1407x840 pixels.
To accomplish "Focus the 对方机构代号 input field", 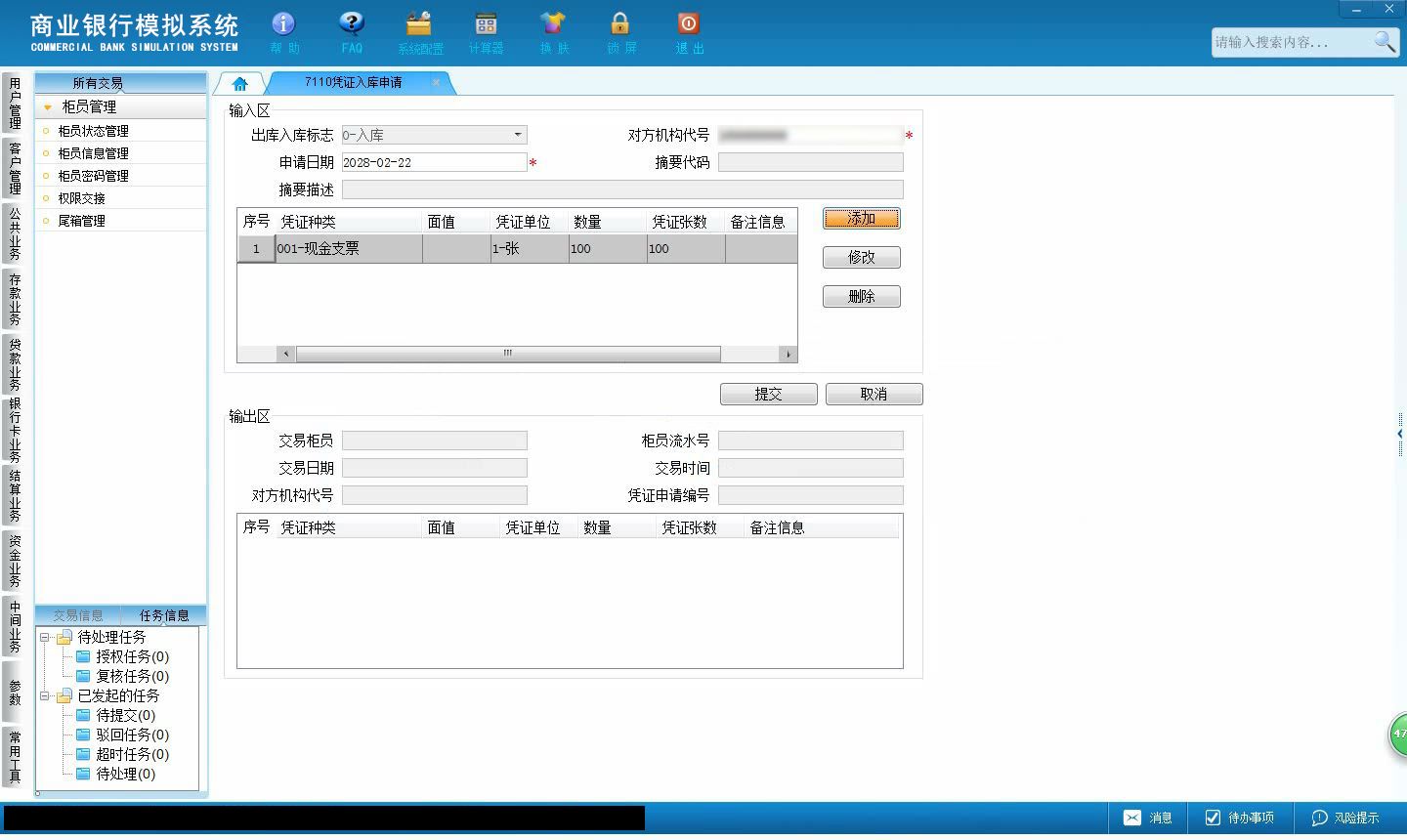I will point(810,135).
